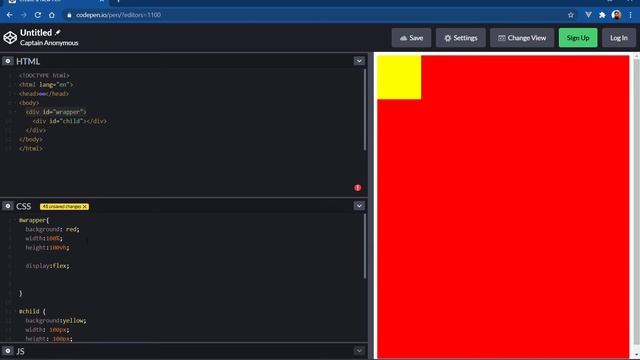Open the browser extensions puzzle icon
640x360 pixels.
[602, 15]
